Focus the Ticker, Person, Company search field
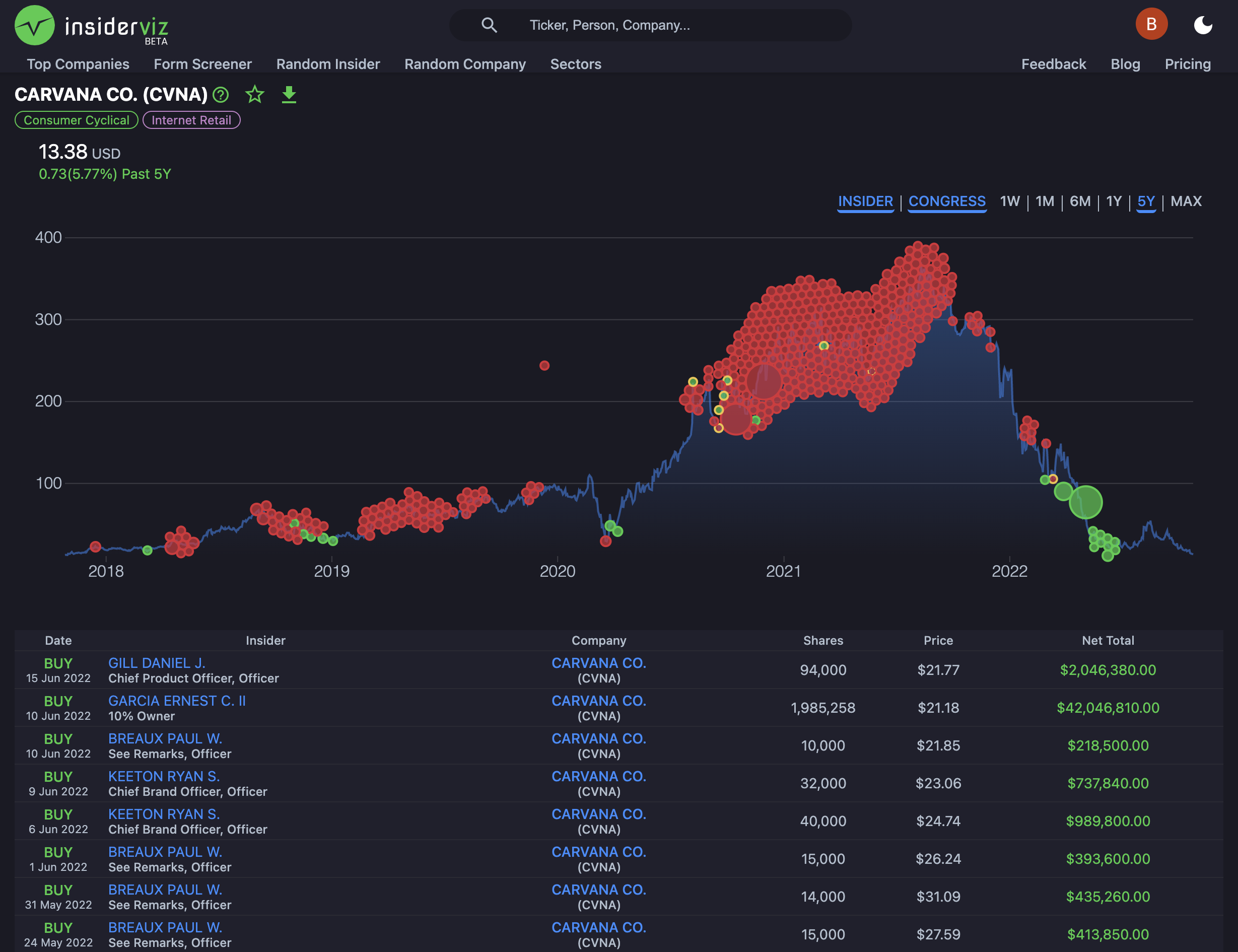This screenshot has height=952, width=1238. click(650, 25)
